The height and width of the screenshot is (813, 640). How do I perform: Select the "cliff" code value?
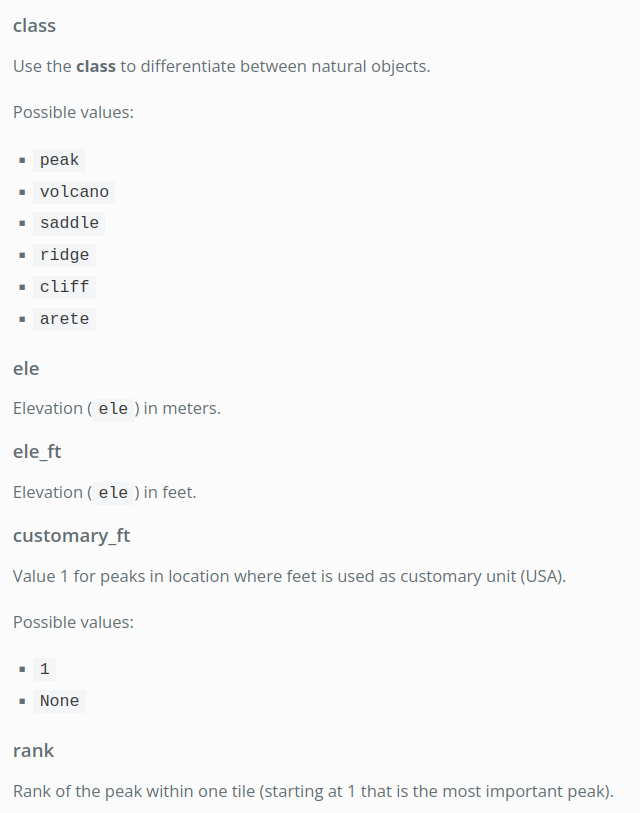click(x=64, y=287)
